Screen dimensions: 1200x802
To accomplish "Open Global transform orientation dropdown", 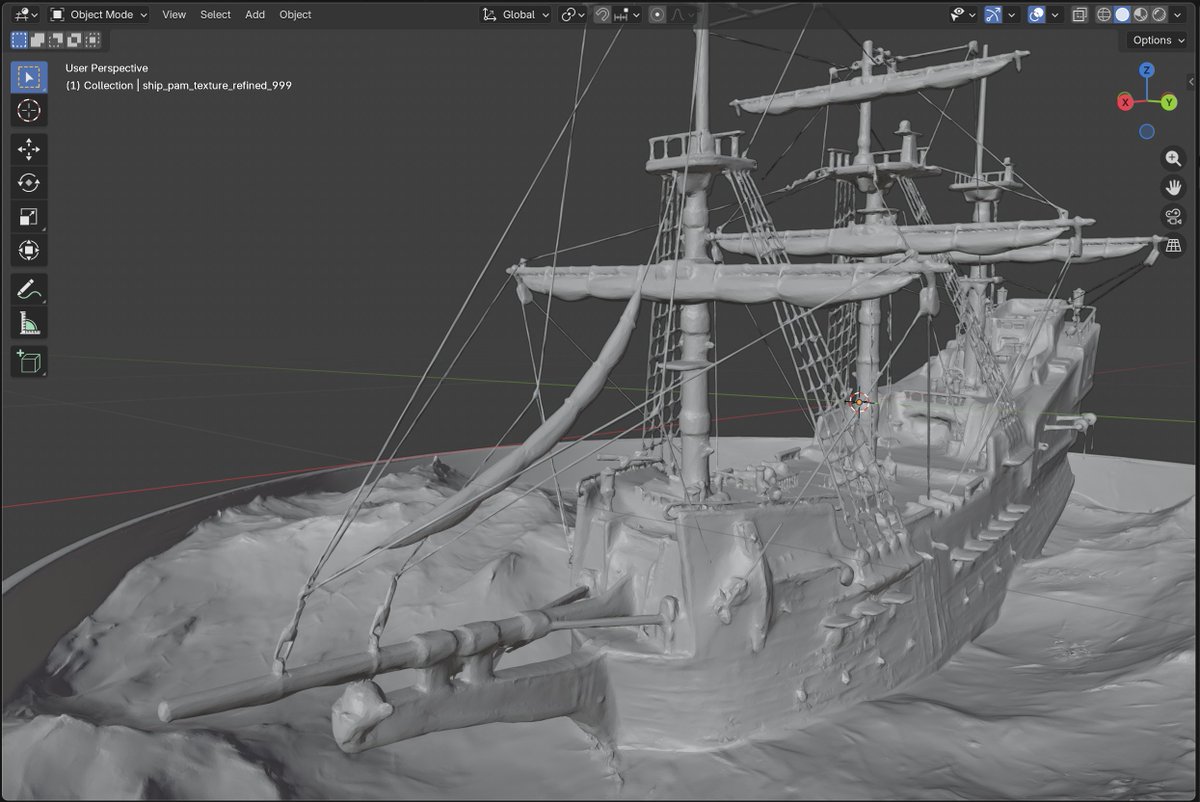I will point(516,15).
